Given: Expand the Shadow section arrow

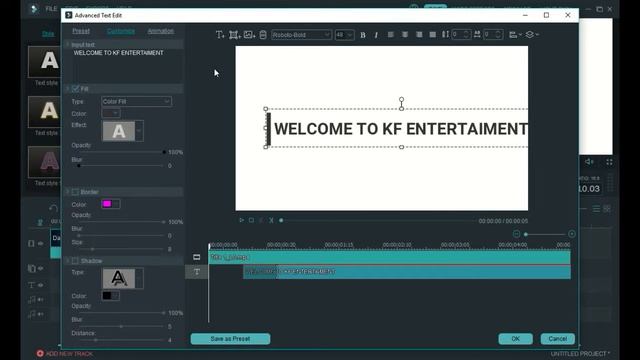Looking at the screenshot, I should tap(68, 261).
